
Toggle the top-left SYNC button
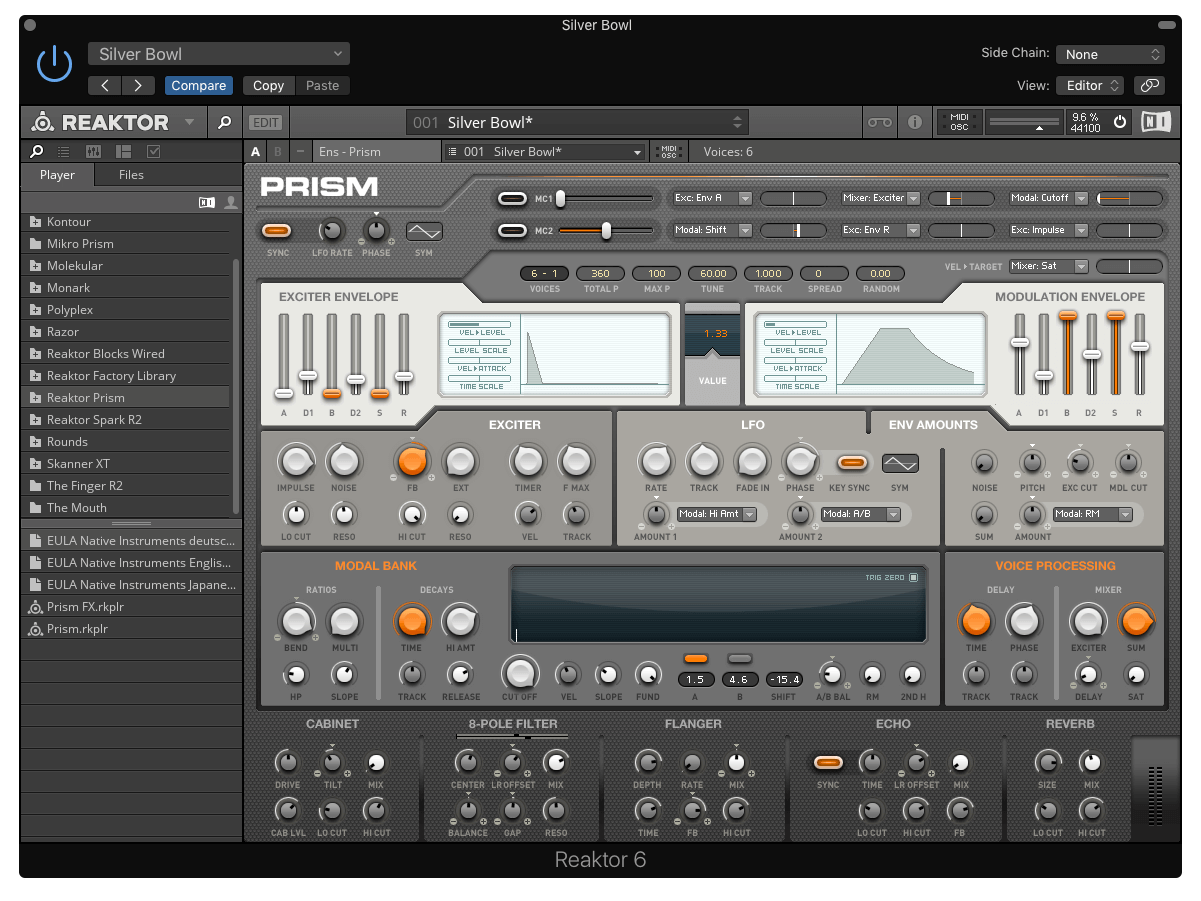277,231
